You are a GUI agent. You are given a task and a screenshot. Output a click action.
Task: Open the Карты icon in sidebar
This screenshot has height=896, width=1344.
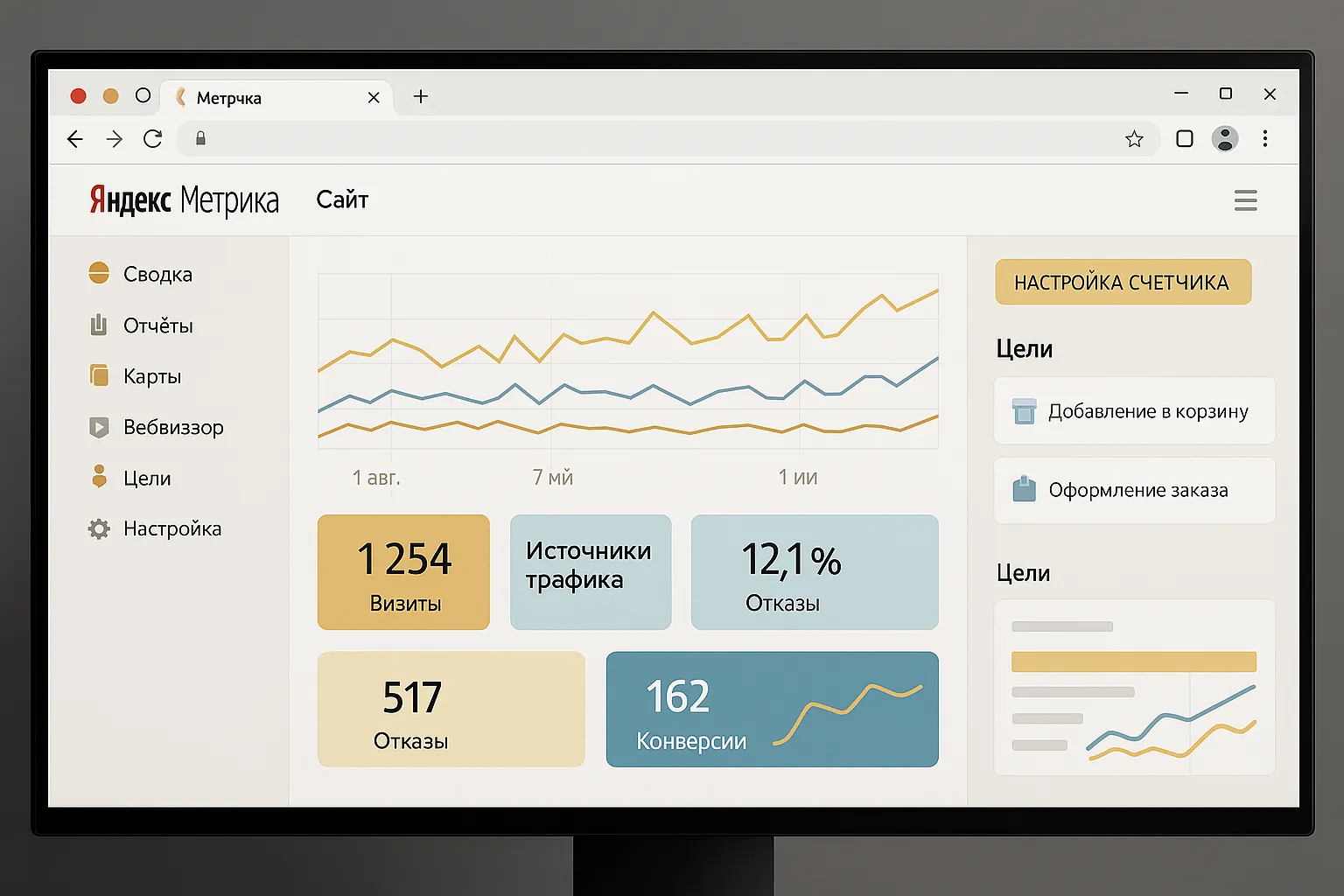pyautogui.click(x=99, y=376)
